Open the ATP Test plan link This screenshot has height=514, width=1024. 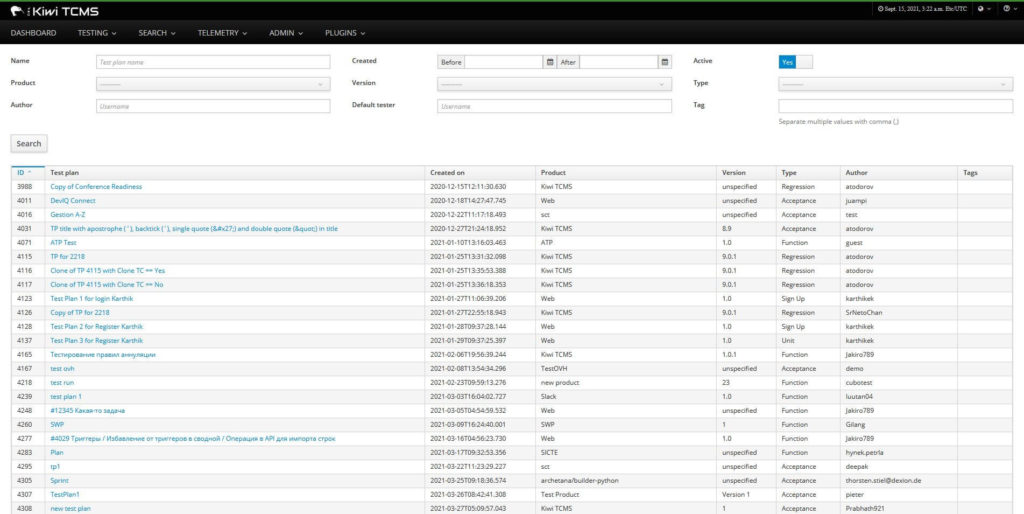click(x=63, y=242)
